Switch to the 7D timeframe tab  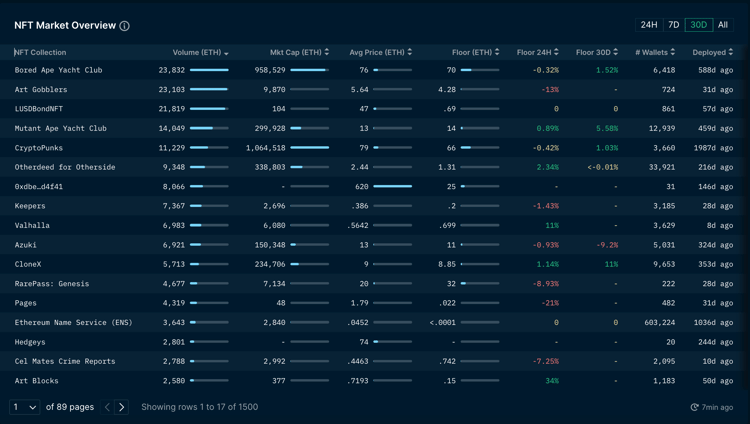coord(674,25)
